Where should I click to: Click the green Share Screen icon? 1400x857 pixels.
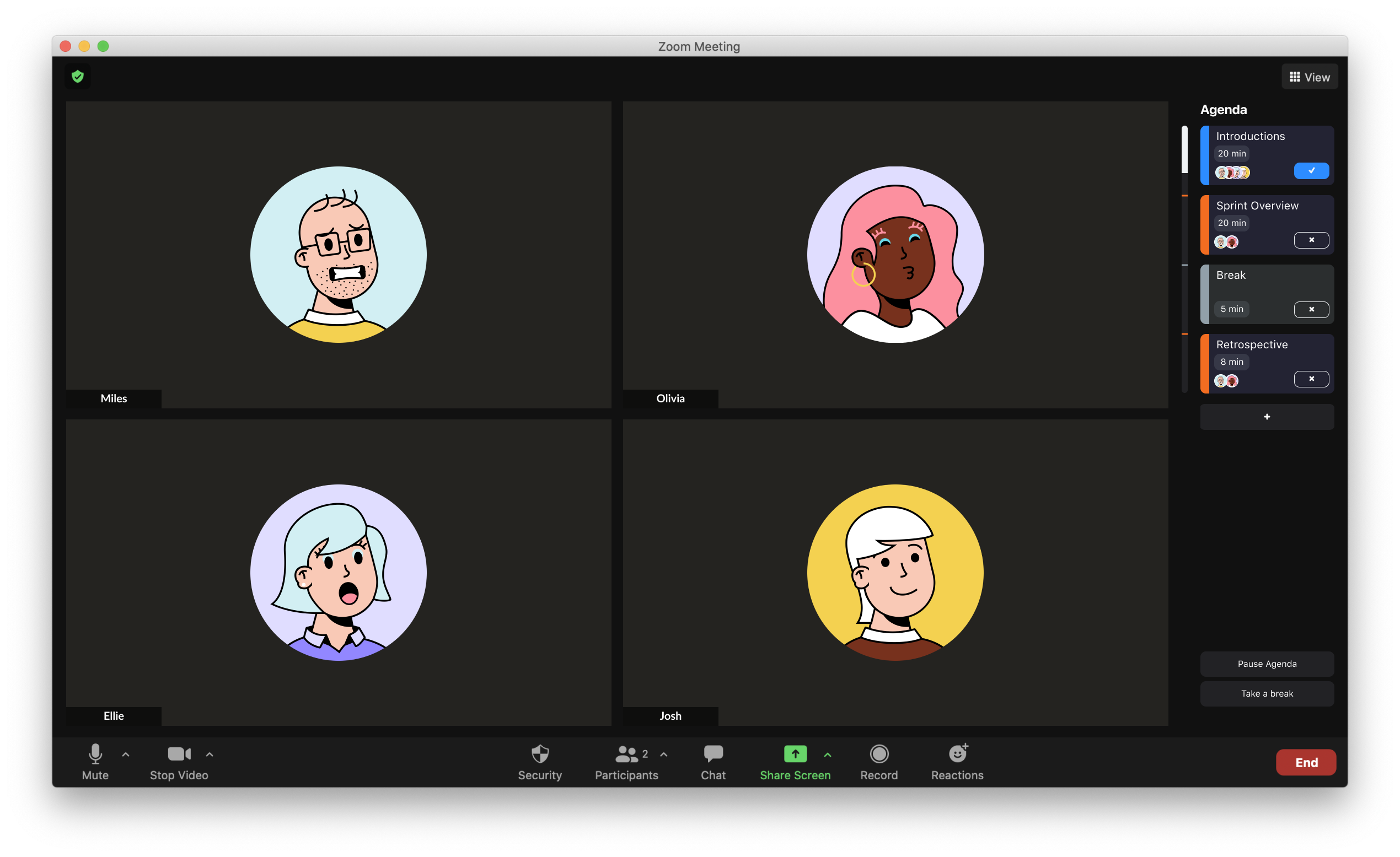pyautogui.click(x=795, y=753)
